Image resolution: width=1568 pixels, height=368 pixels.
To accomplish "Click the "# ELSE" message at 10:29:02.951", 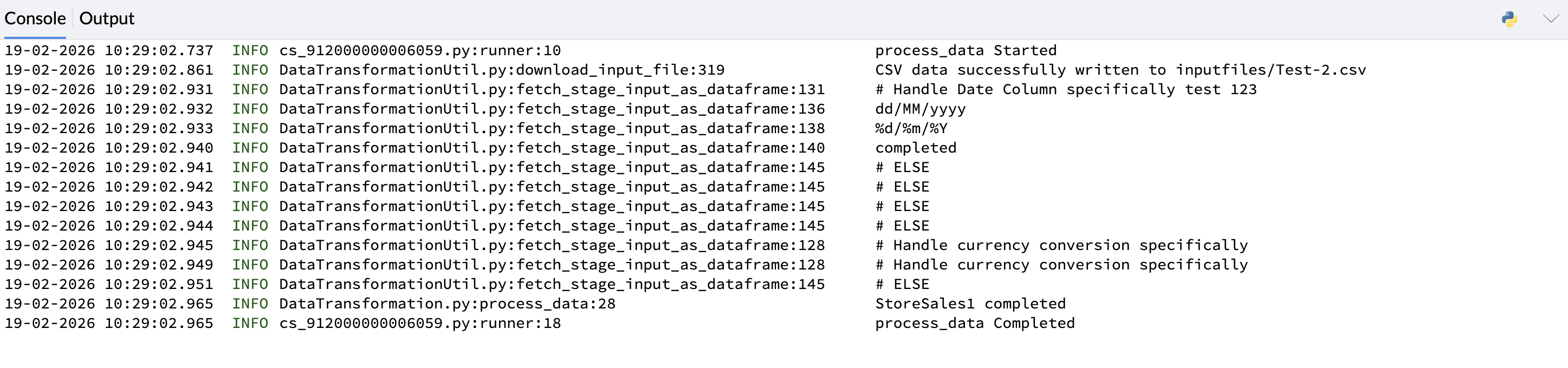I will [902, 284].
